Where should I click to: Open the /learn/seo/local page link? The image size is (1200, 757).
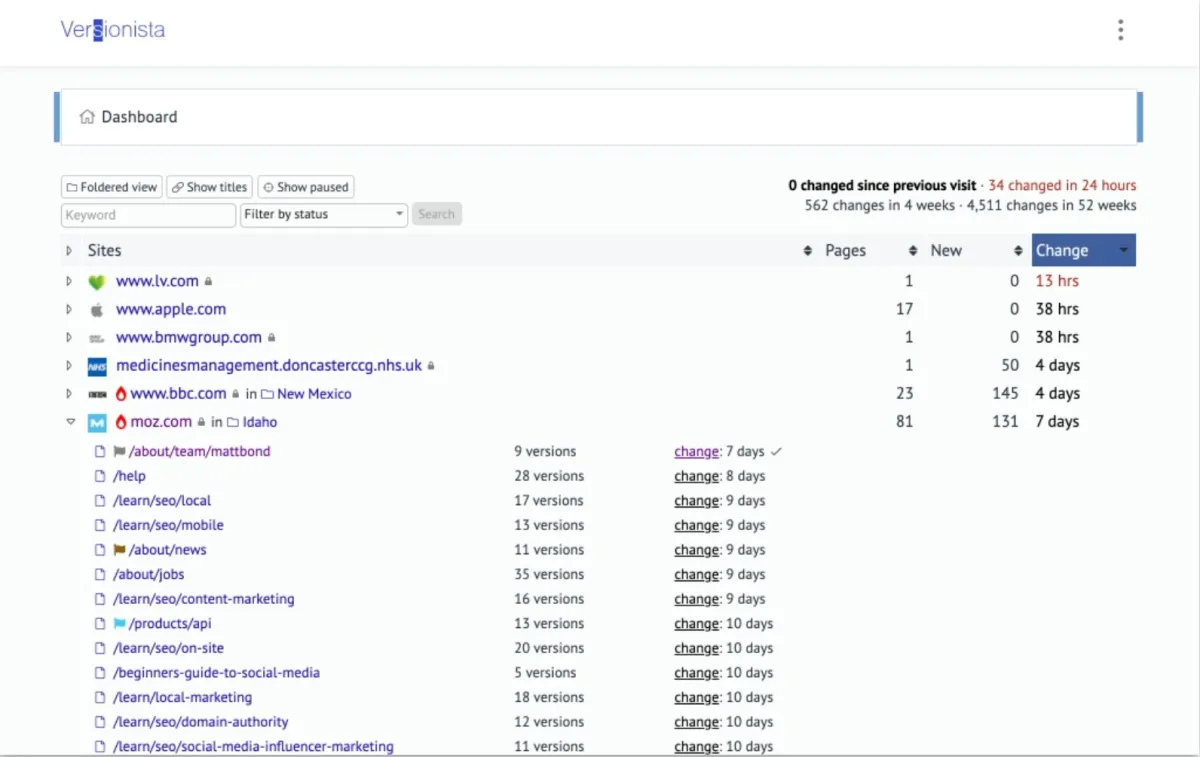pos(162,501)
